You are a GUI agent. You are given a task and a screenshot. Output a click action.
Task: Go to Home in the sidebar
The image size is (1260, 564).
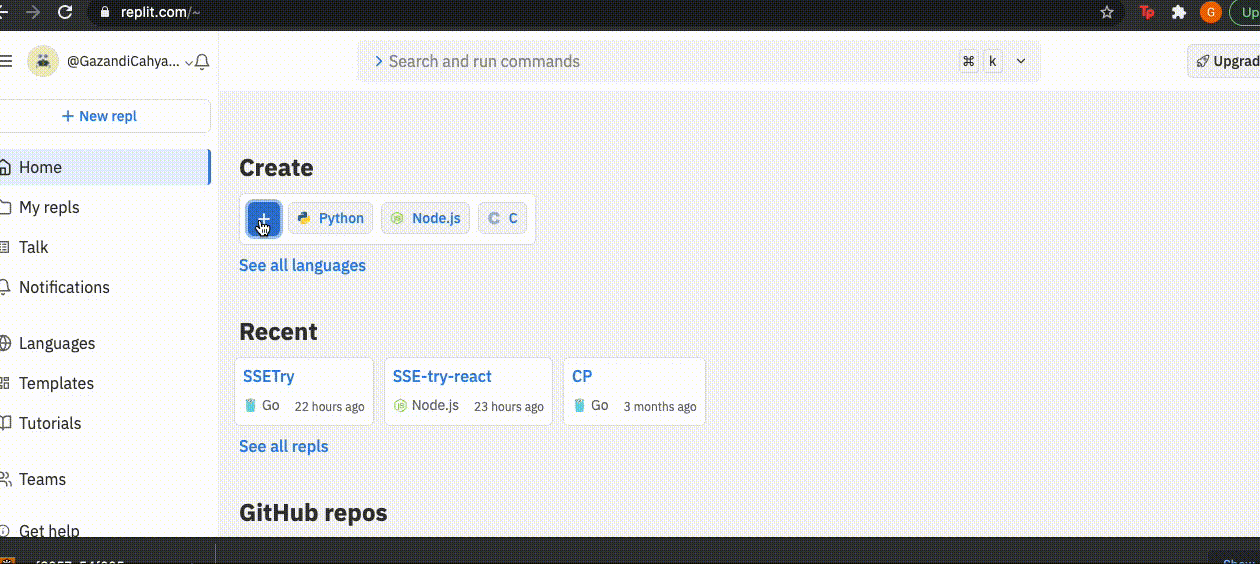coord(104,167)
